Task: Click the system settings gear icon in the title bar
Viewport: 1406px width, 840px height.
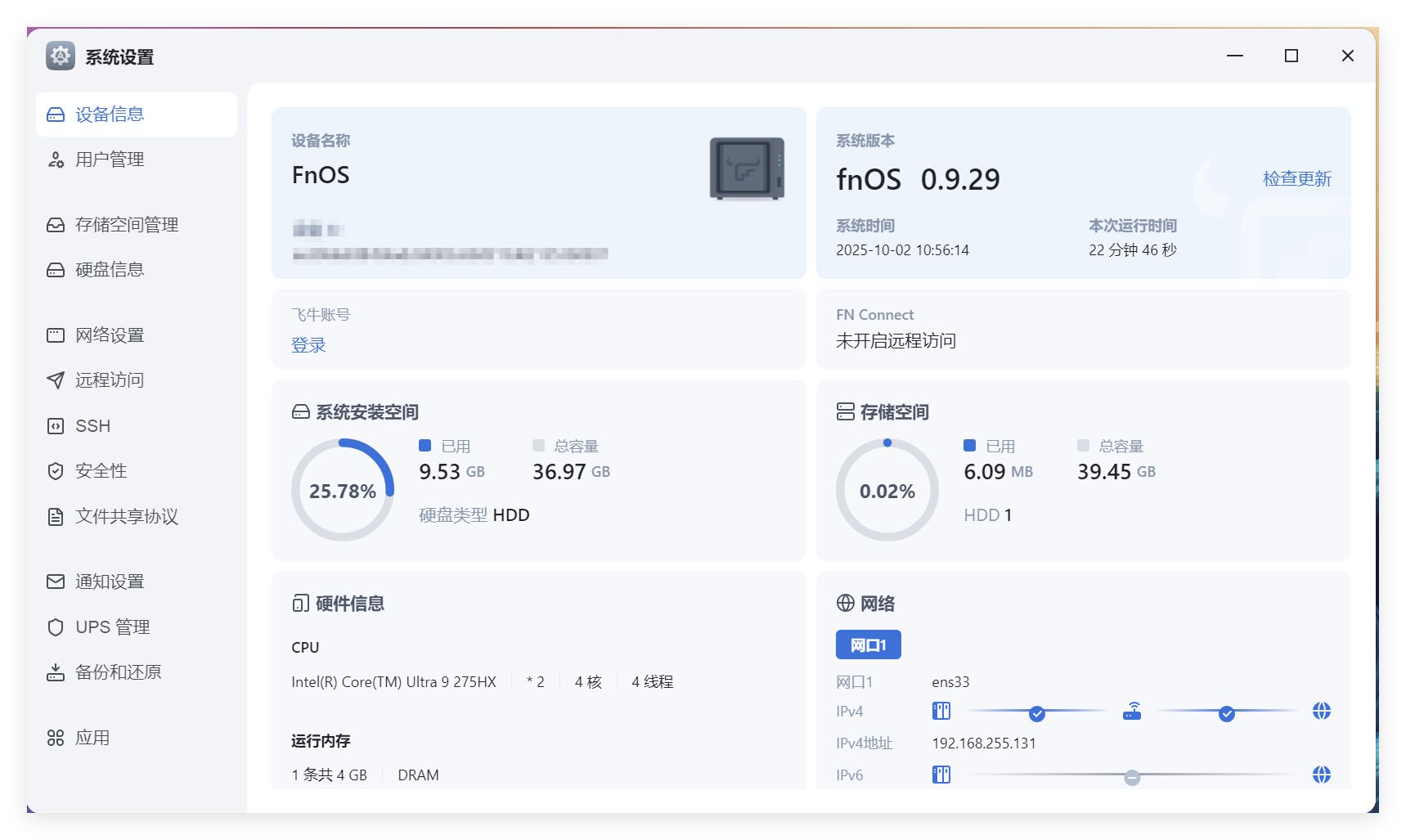Action: click(x=61, y=56)
